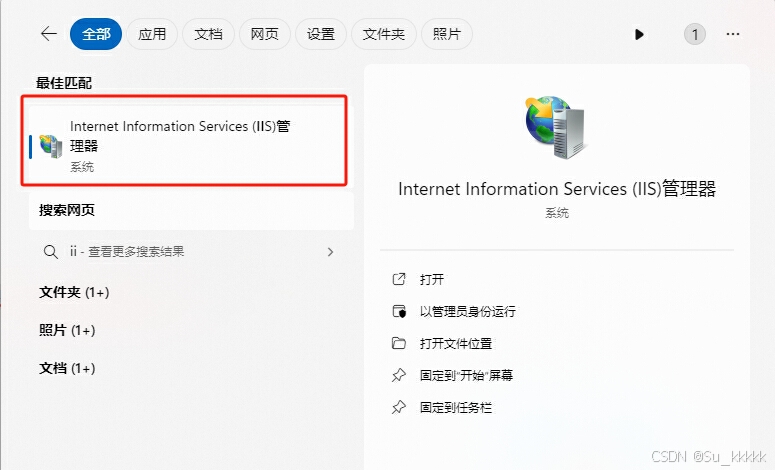The image size is (775, 470).
Task: Switch to the 设置 filter tab
Action: click(321, 34)
